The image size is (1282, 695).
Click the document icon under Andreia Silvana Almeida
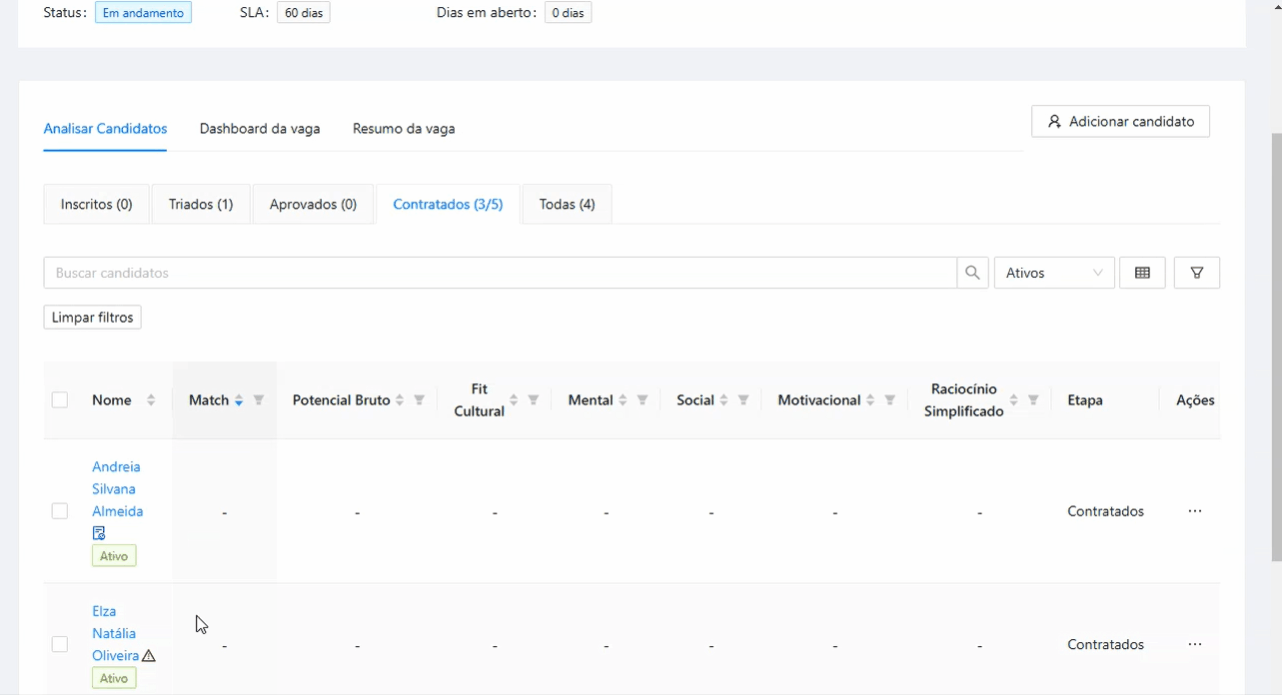point(99,533)
